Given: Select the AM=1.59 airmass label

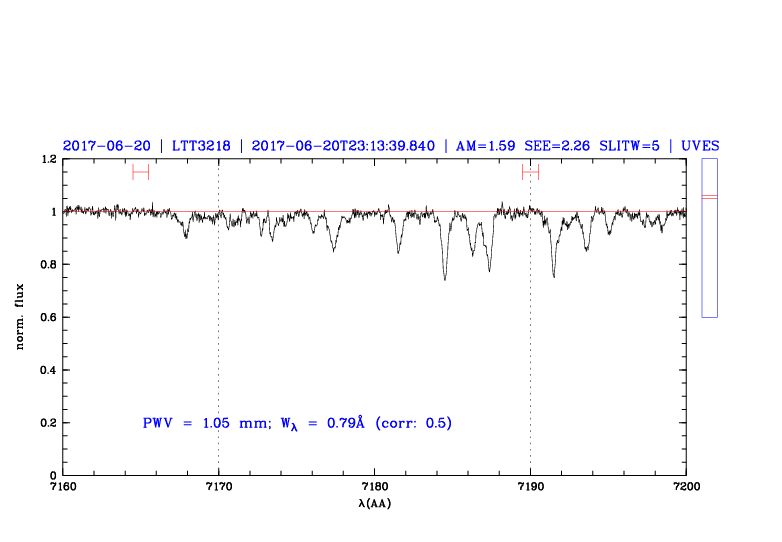Looking at the screenshot, I should pyautogui.click(x=485, y=146).
